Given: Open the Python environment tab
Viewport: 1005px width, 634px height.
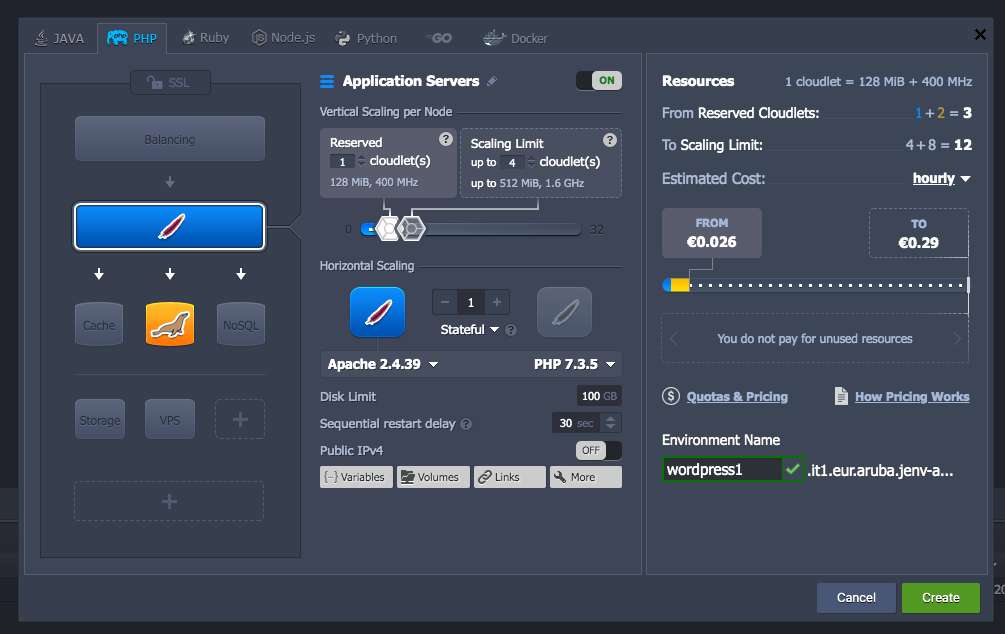Looking at the screenshot, I should tap(365, 37).
